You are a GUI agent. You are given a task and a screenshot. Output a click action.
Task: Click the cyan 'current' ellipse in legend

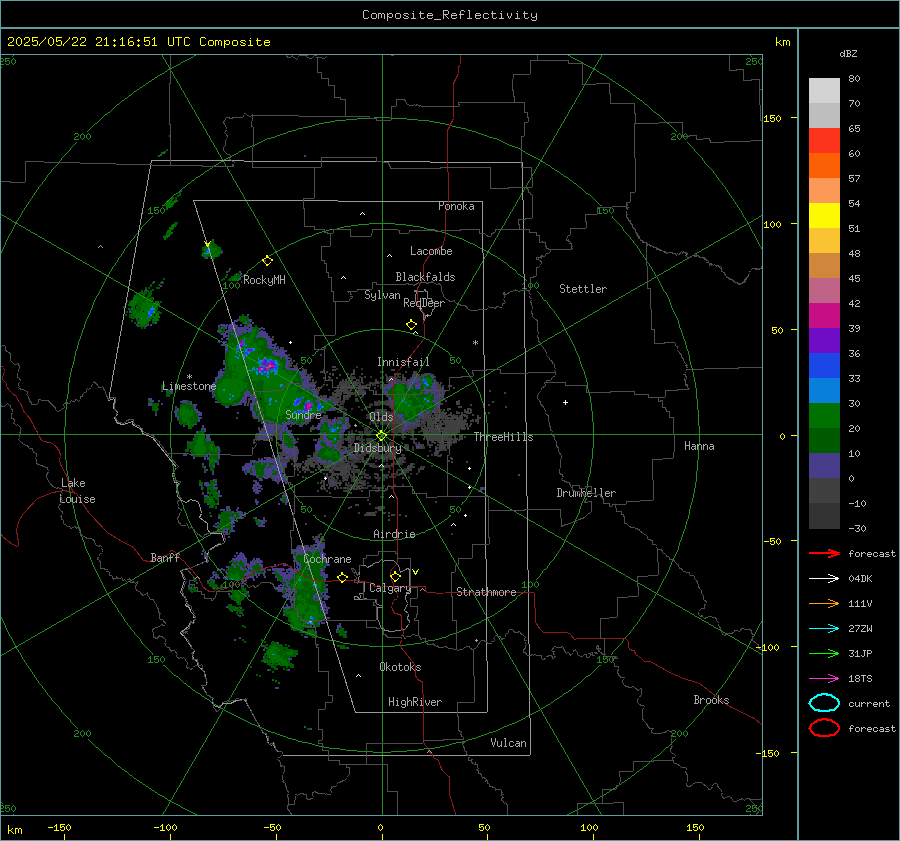pyautogui.click(x=824, y=703)
